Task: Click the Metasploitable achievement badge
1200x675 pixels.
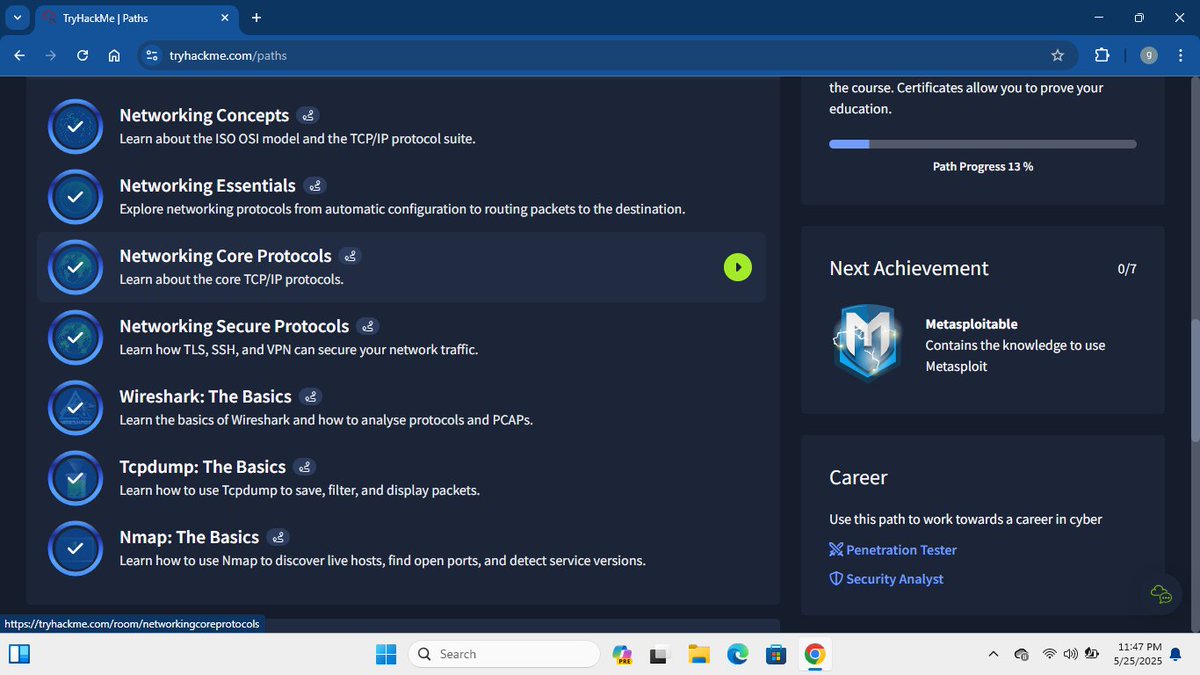Action: coord(868,342)
